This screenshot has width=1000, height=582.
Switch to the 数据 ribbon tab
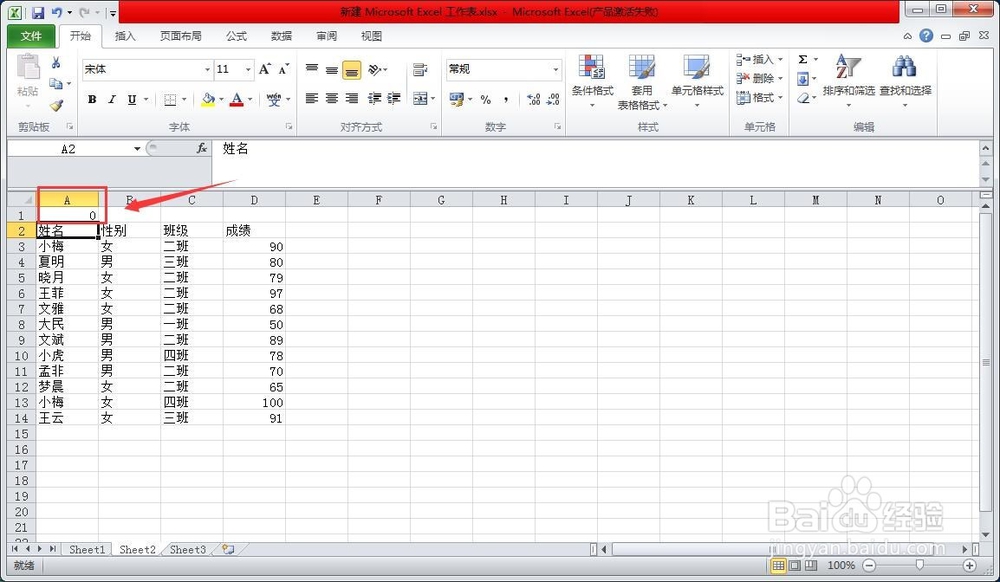pyautogui.click(x=281, y=36)
